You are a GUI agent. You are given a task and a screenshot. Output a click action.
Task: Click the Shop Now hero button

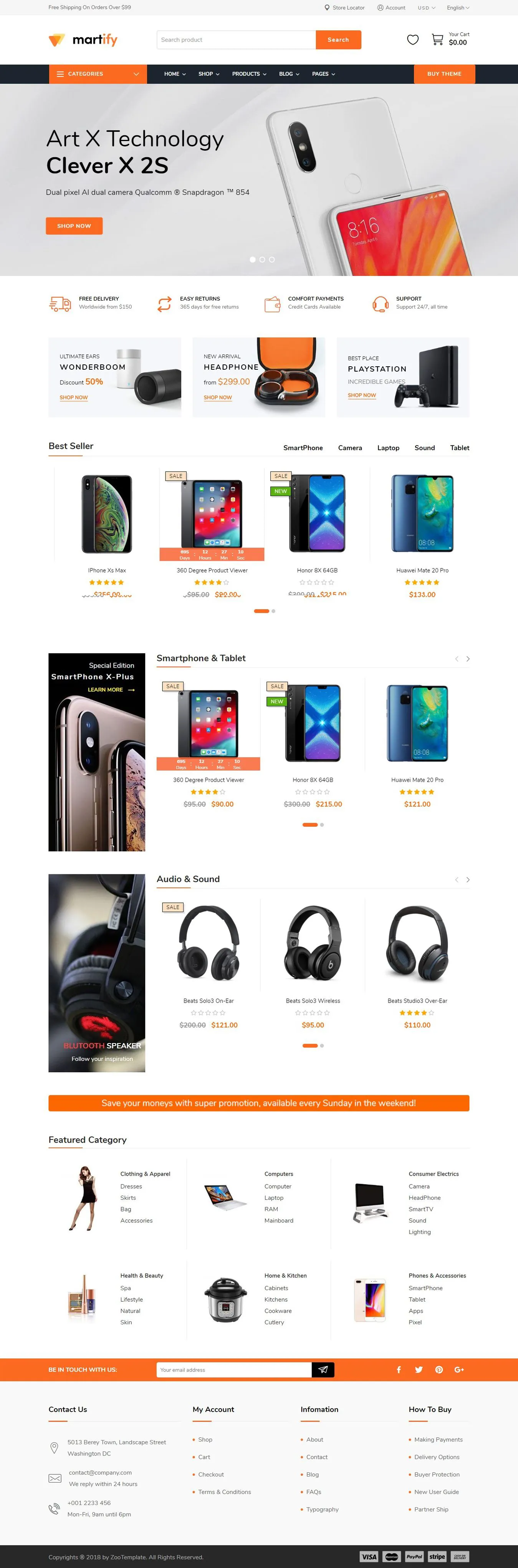pos(74,226)
